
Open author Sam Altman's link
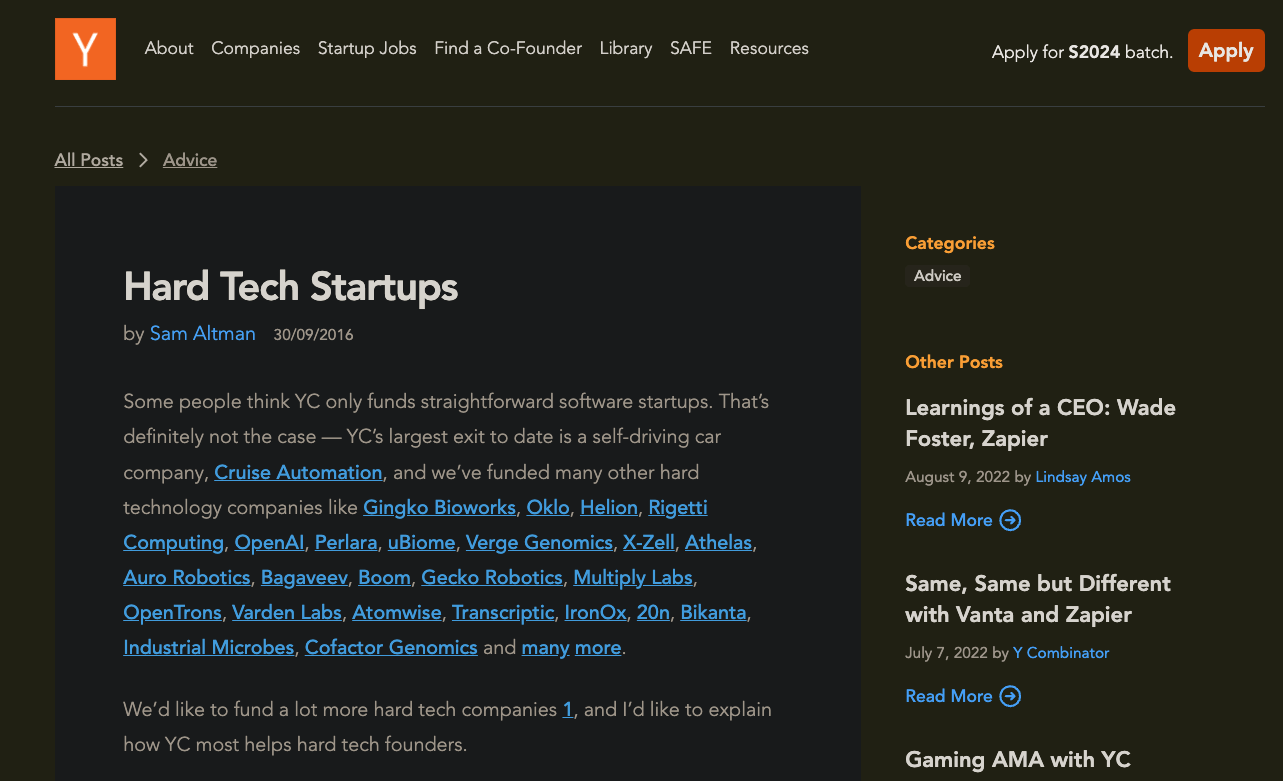click(203, 334)
